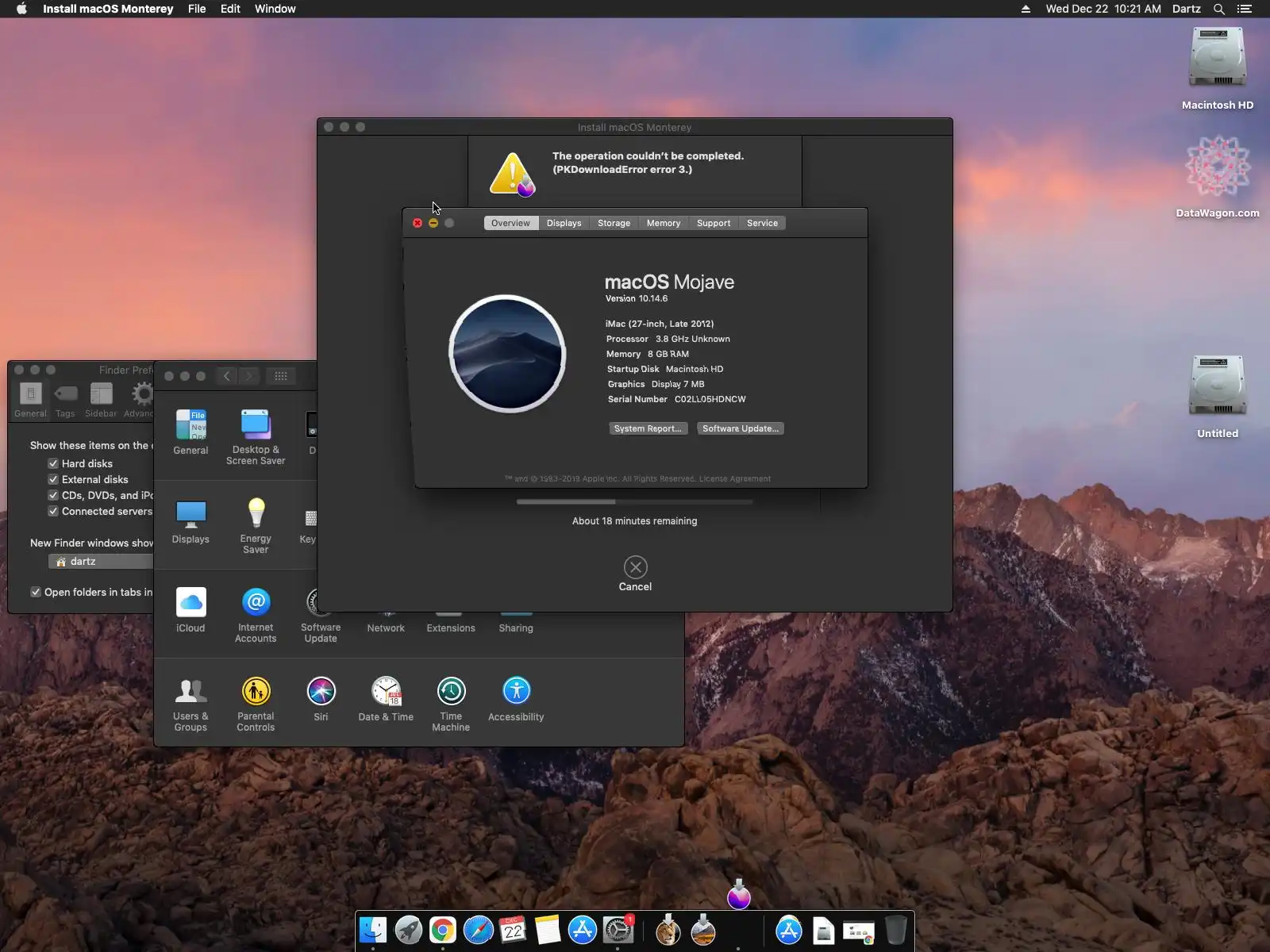Screen dimensions: 1270x952
Task: Select the Macintosh HD desktop drive
Action: [x=1218, y=69]
